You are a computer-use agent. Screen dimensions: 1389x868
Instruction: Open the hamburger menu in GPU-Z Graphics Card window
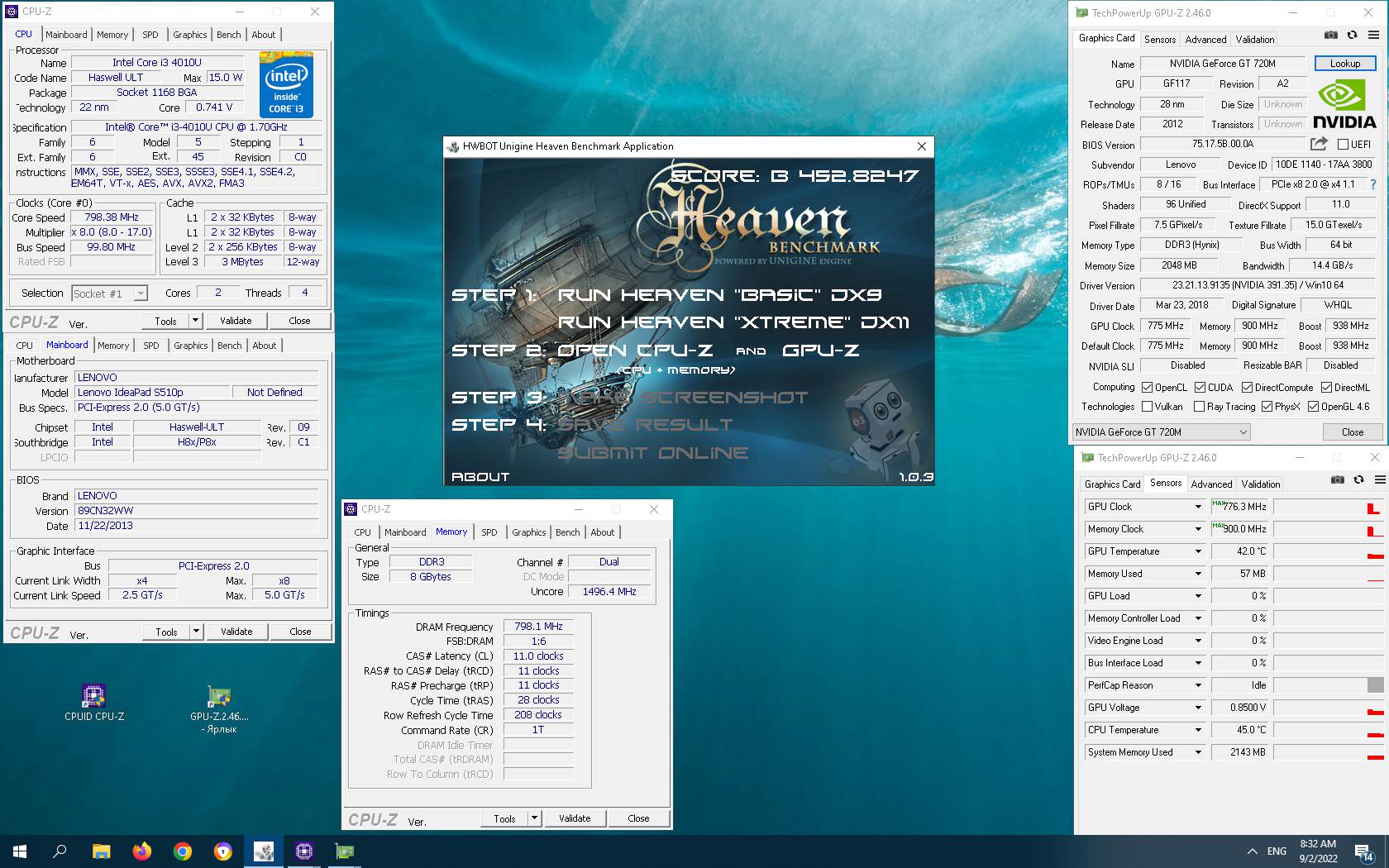(1373, 36)
